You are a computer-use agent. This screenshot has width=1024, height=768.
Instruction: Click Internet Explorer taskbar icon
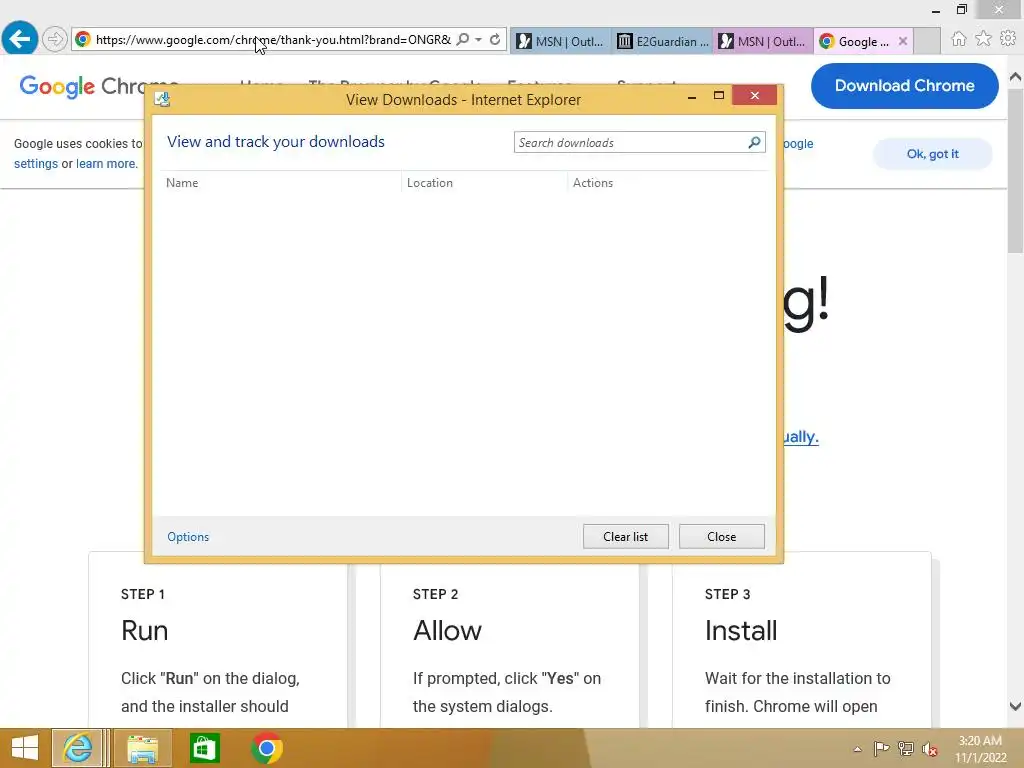[x=78, y=748]
